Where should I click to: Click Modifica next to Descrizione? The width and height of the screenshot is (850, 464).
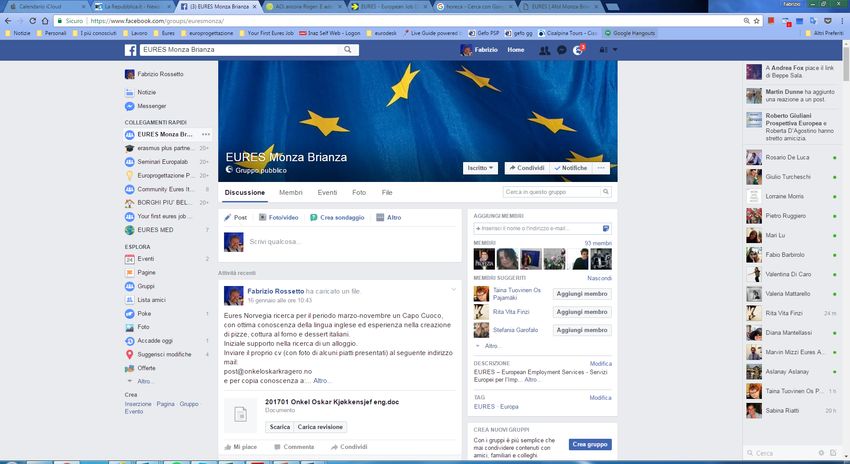[601, 364]
